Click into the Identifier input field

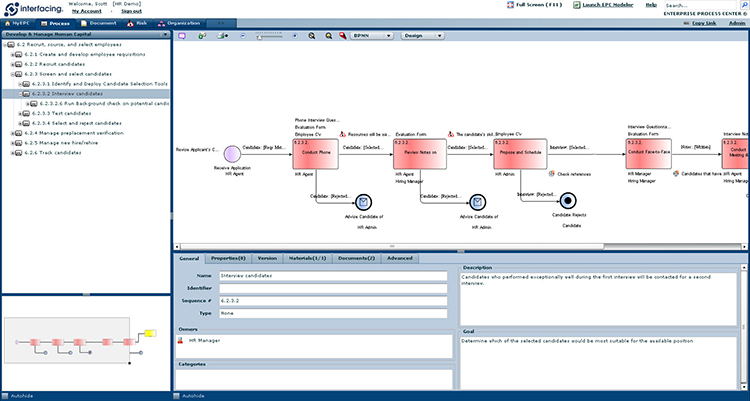(333, 289)
